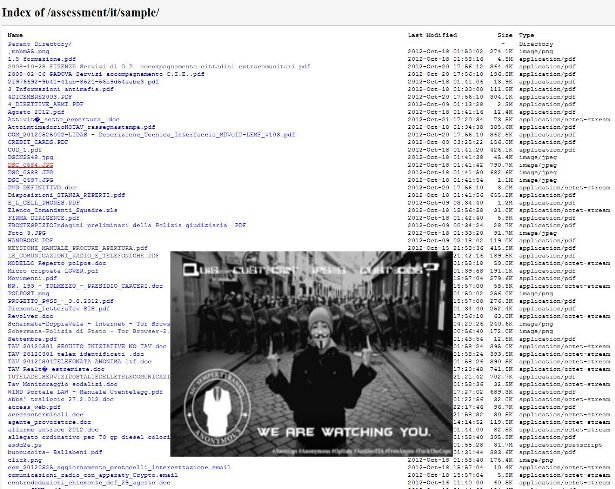The width and height of the screenshot is (615, 489).
Task: Open Movimenti.pdf file
Action: tap(32, 278)
